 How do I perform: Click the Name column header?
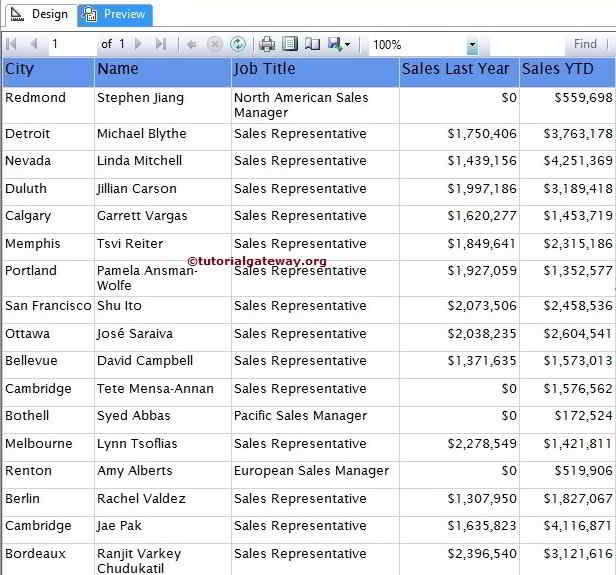coord(163,72)
